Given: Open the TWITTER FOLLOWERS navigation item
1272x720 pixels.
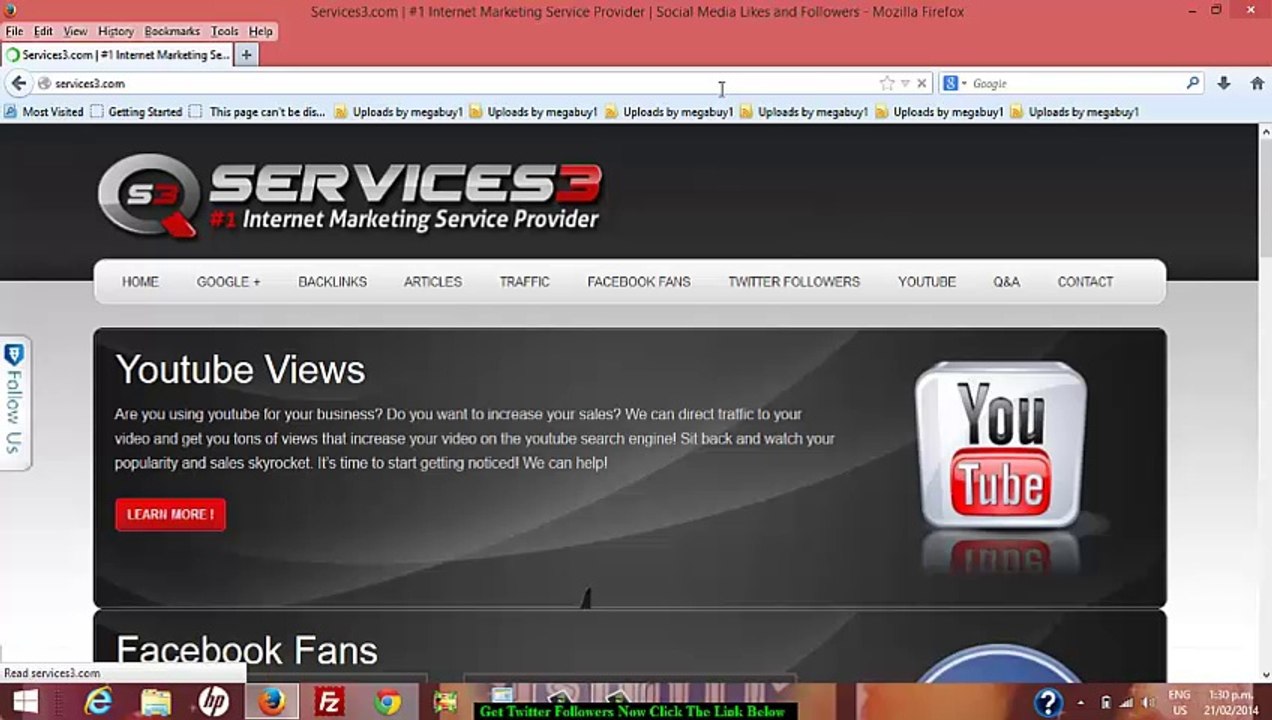Looking at the screenshot, I should [793, 282].
